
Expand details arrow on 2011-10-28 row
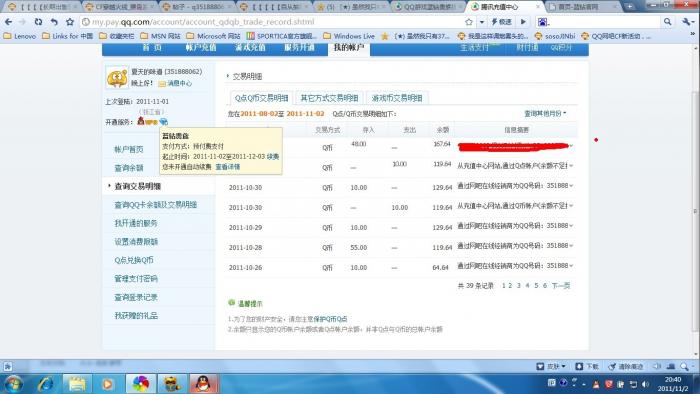point(571,246)
